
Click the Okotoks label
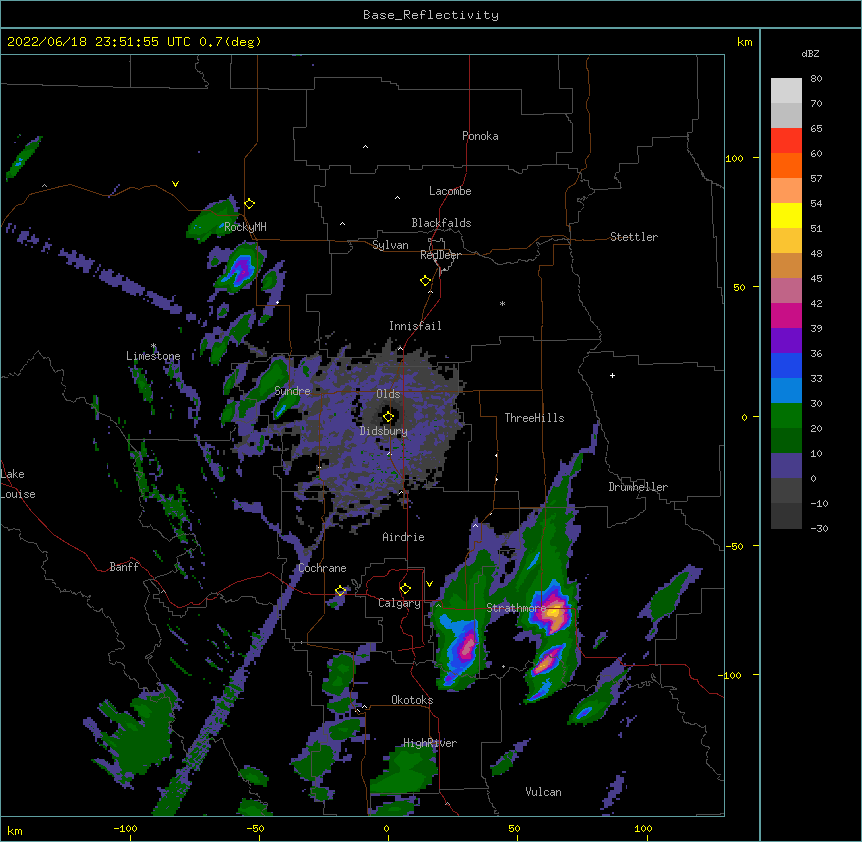(x=412, y=700)
